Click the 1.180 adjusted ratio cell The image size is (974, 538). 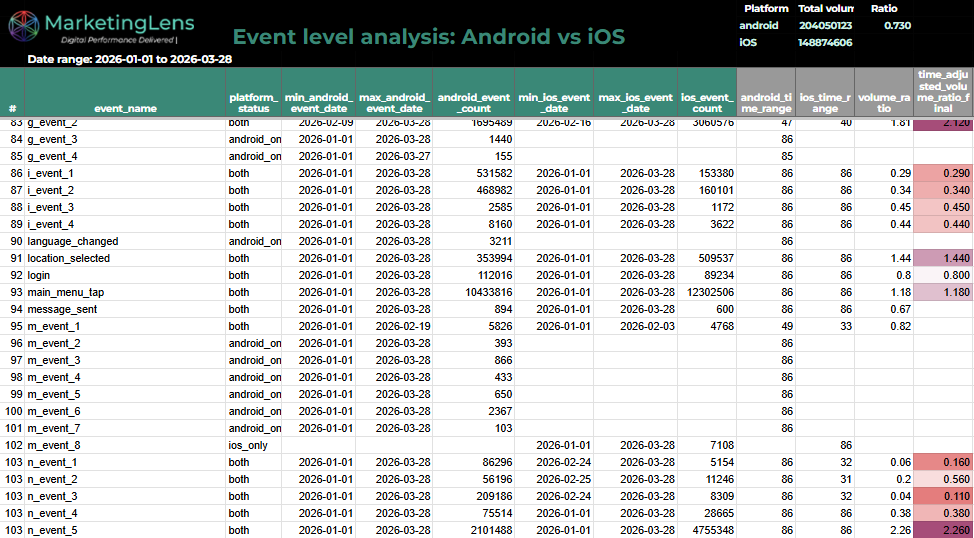point(943,292)
